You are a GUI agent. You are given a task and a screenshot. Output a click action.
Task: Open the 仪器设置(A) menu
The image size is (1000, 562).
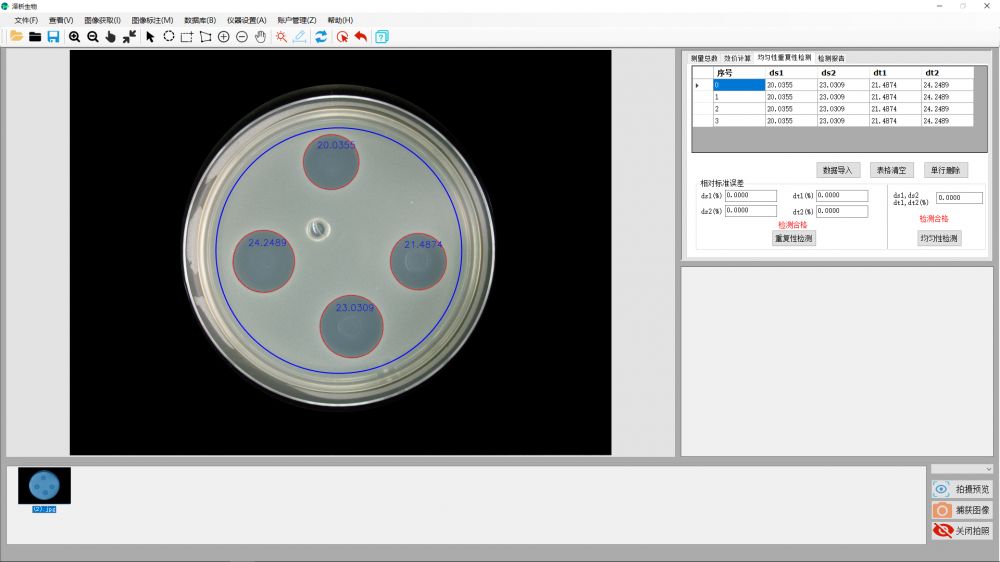coord(246,20)
